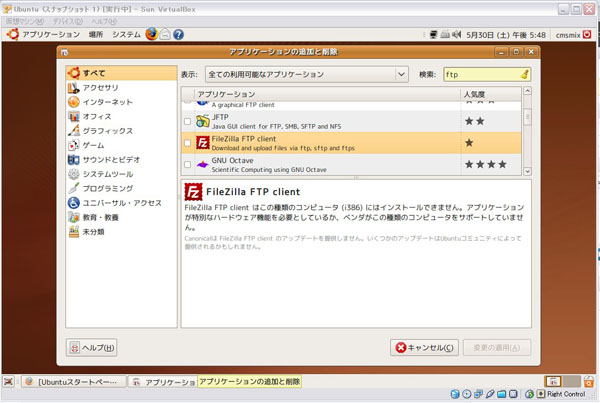Tick the JFTP checkbox

coord(188,121)
